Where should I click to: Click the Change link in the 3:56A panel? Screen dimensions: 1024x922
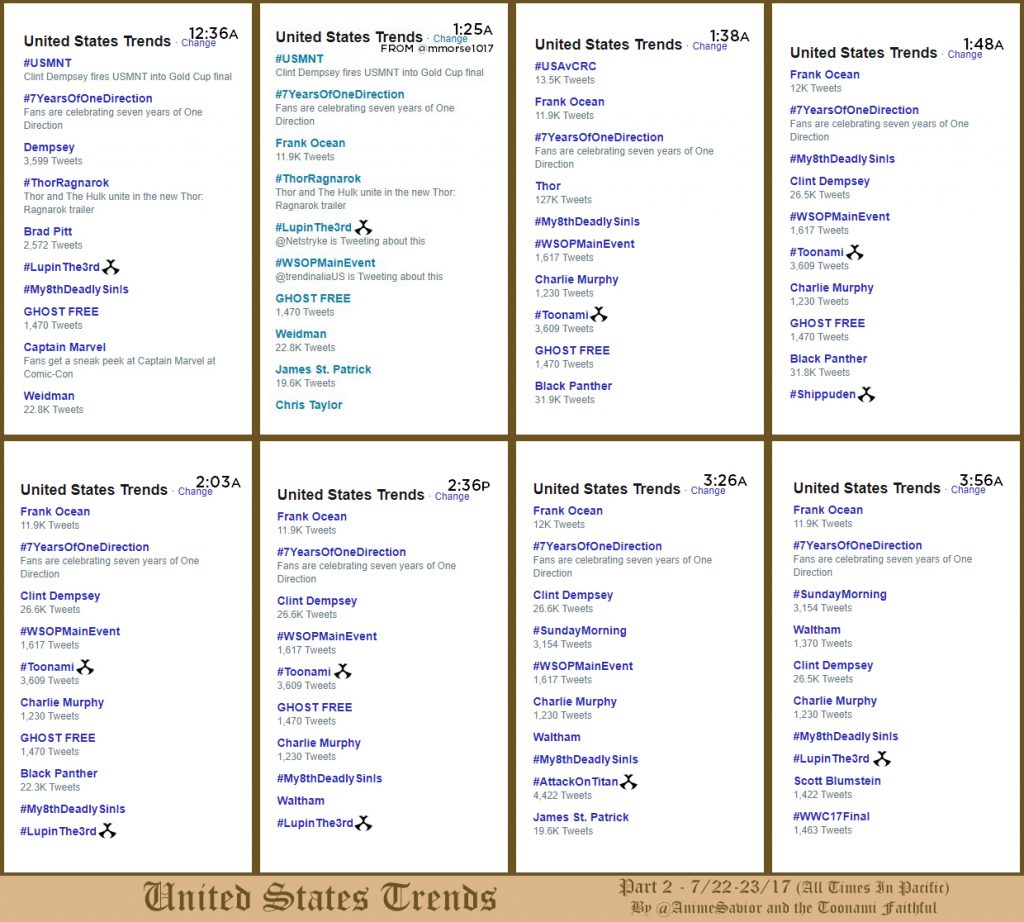(x=968, y=490)
